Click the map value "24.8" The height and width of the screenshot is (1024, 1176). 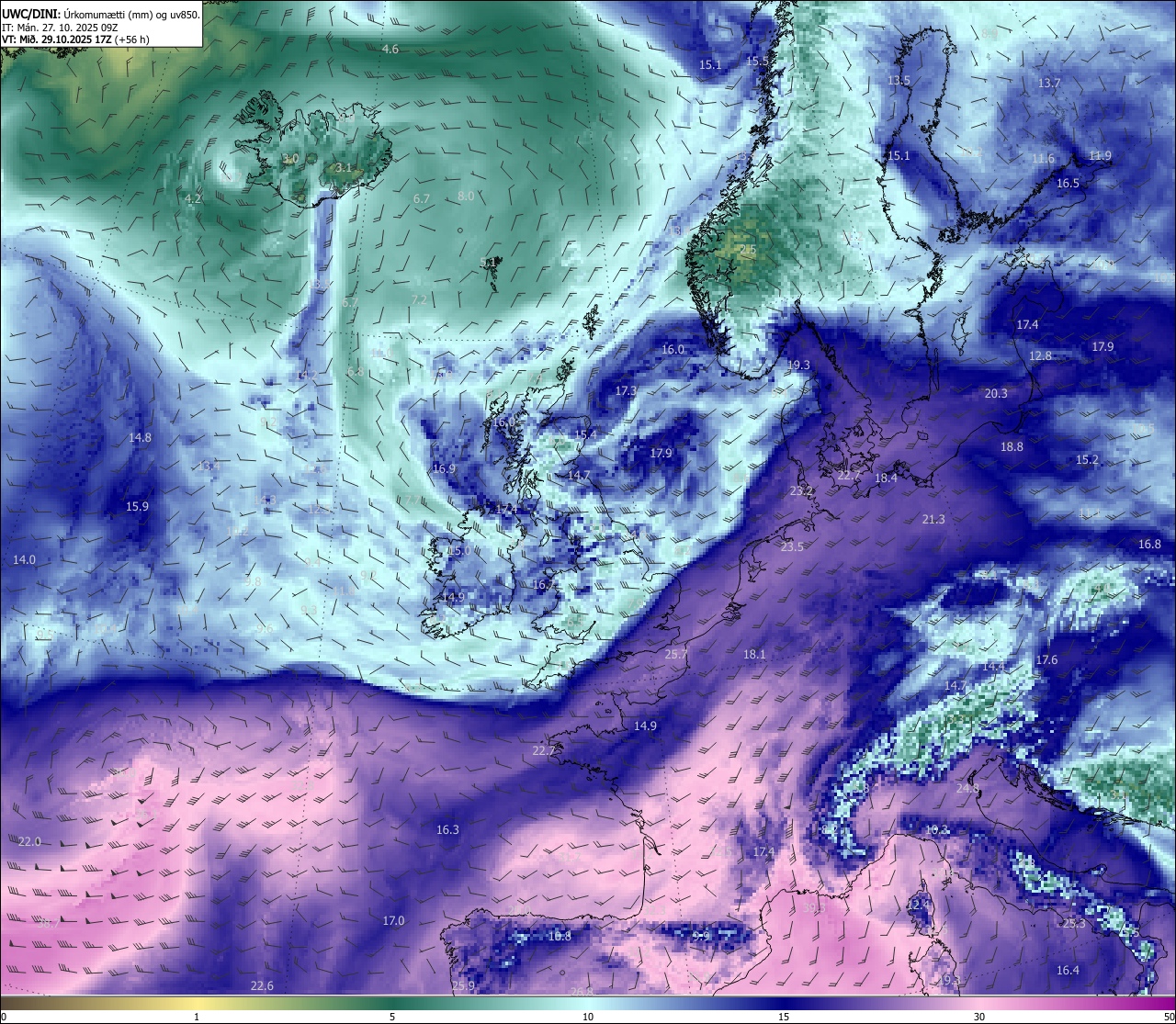click(x=967, y=789)
